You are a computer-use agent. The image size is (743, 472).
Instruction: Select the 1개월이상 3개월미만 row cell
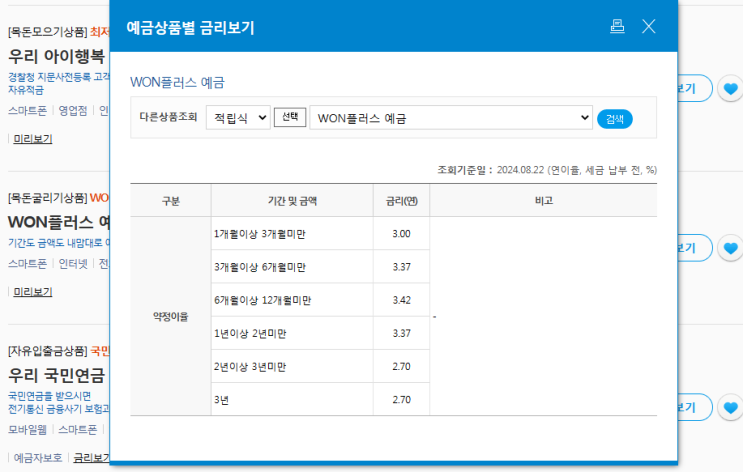coord(292,234)
